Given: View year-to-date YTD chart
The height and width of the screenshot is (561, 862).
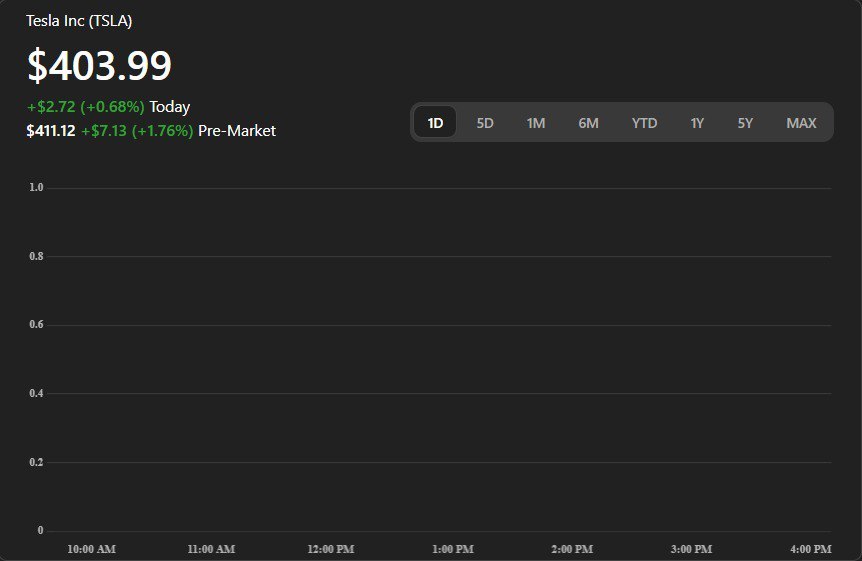Looking at the screenshot, I should tap(644, 123).
